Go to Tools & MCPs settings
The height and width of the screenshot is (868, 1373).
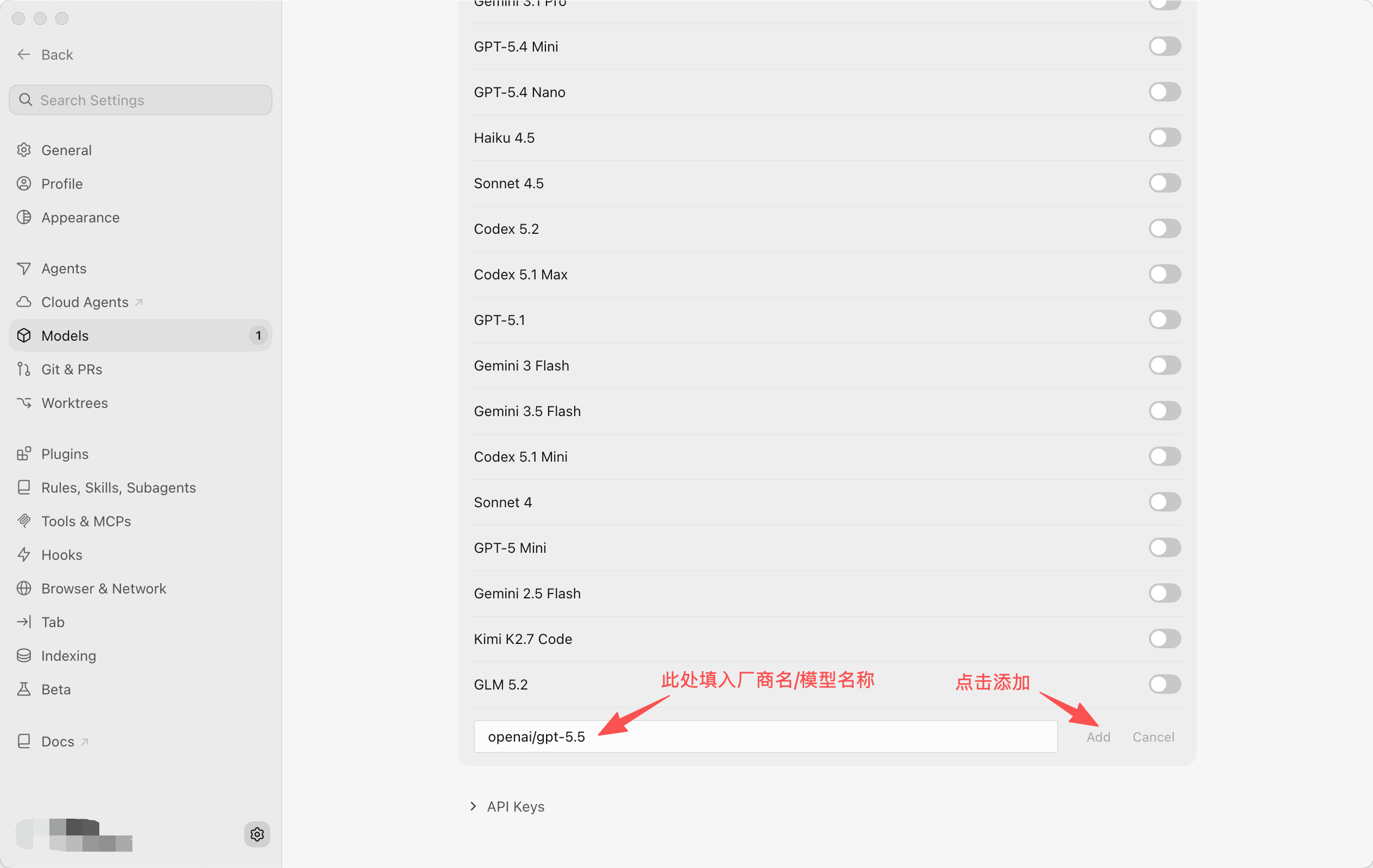(x=140, y=521)
